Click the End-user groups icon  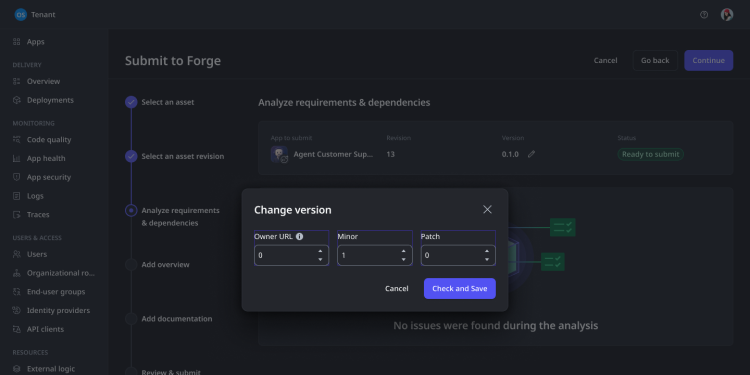coord(17,292)
